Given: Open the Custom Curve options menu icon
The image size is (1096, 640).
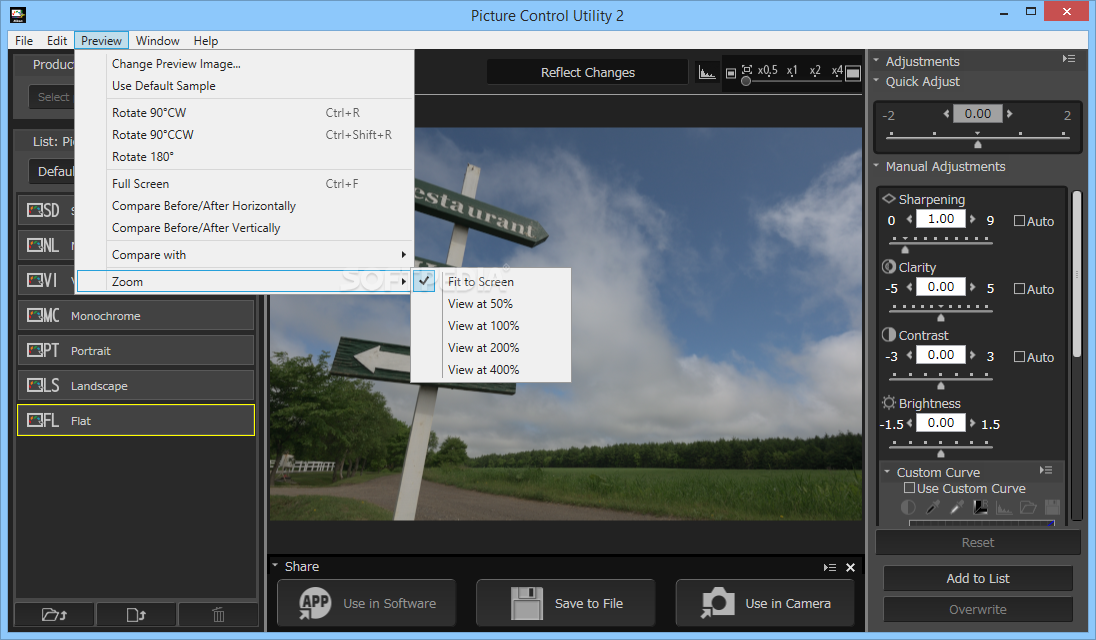Looking at the screenshot, I should (1046, 470).
